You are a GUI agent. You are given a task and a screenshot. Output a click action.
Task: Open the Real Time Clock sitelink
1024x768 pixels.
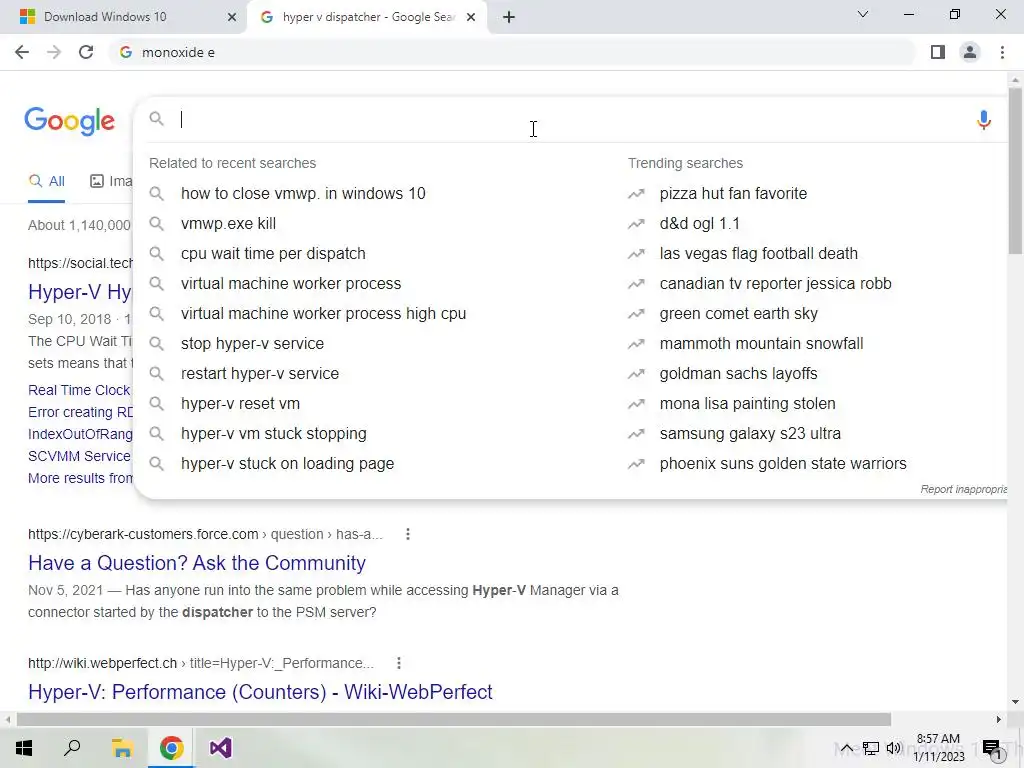[79, 390]
